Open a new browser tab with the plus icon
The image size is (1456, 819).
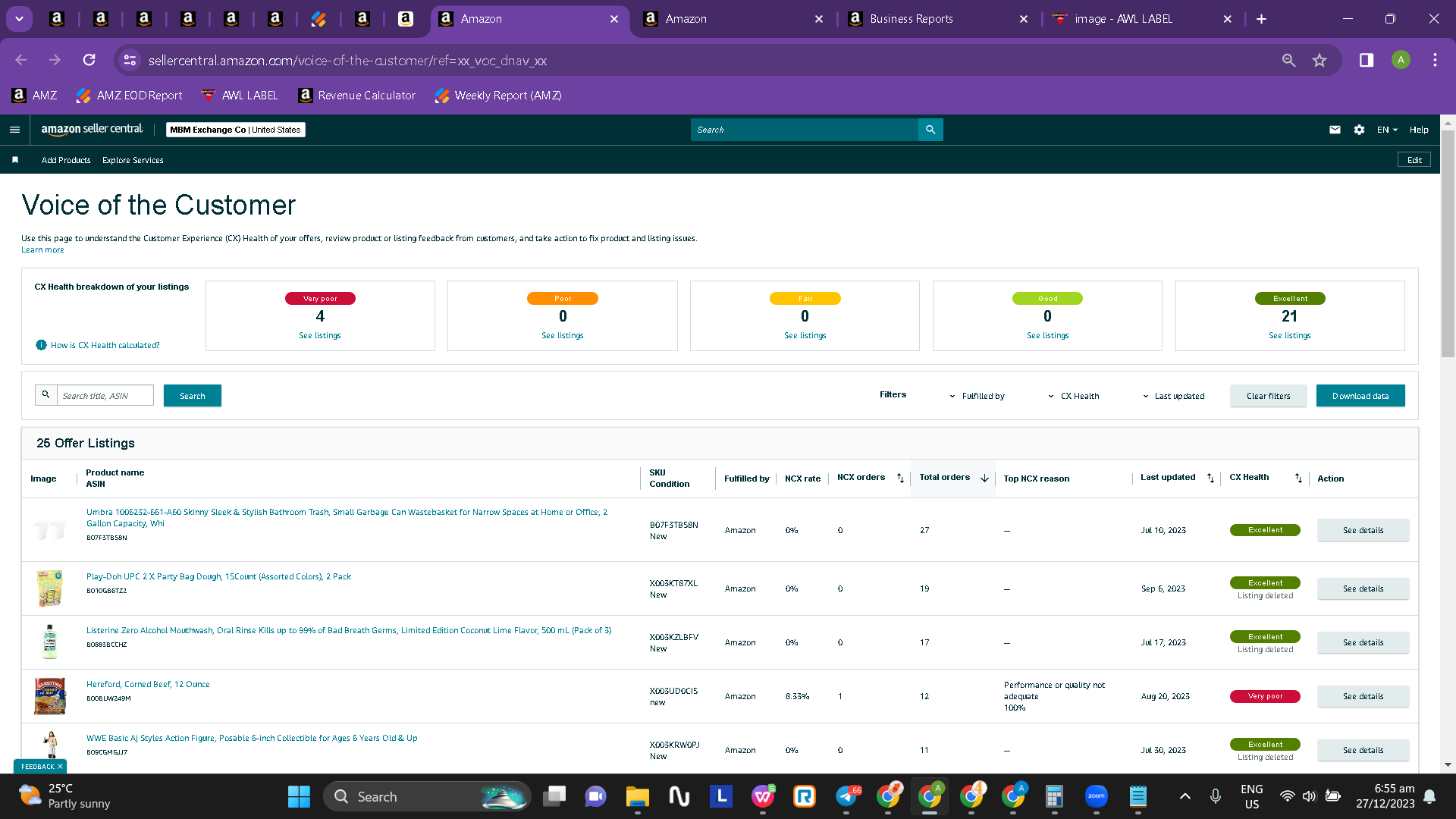(1261, 19)
